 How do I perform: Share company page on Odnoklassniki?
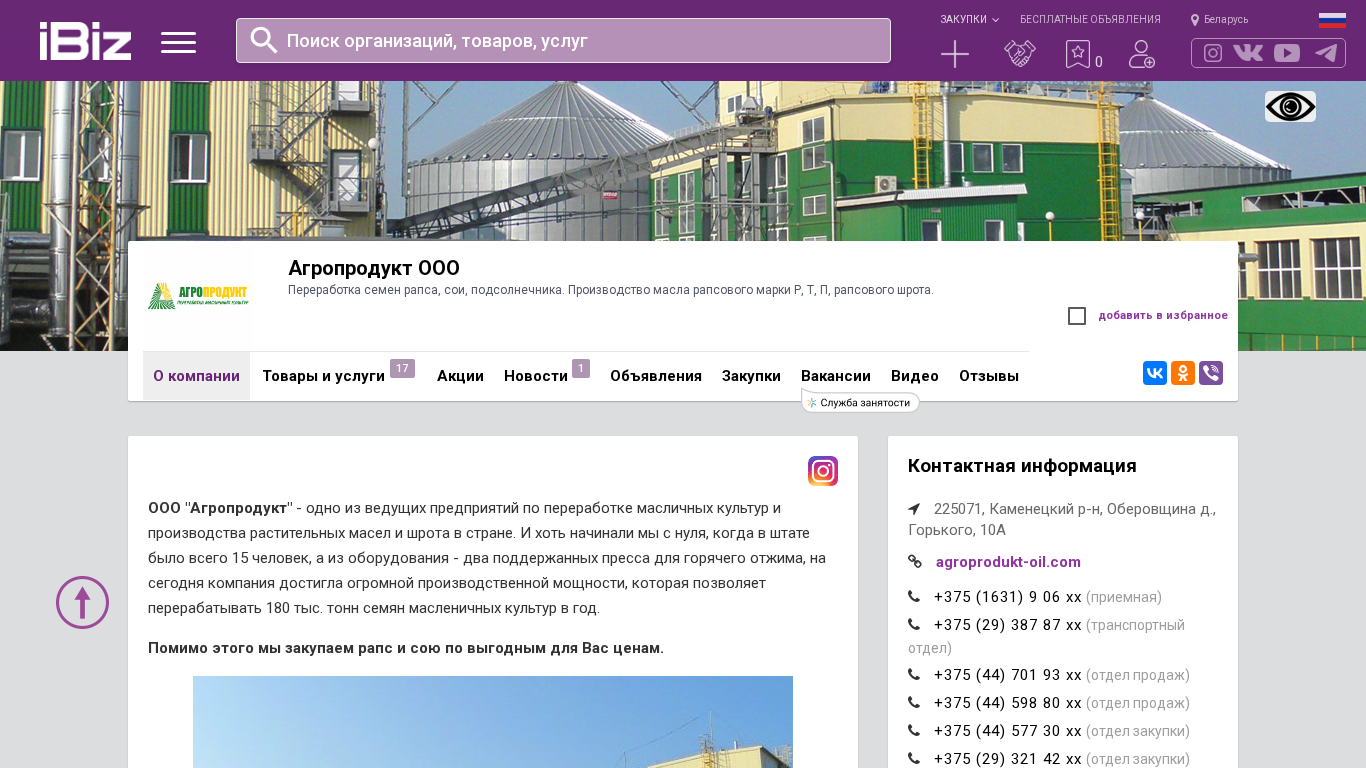[x=1183, y=373]
